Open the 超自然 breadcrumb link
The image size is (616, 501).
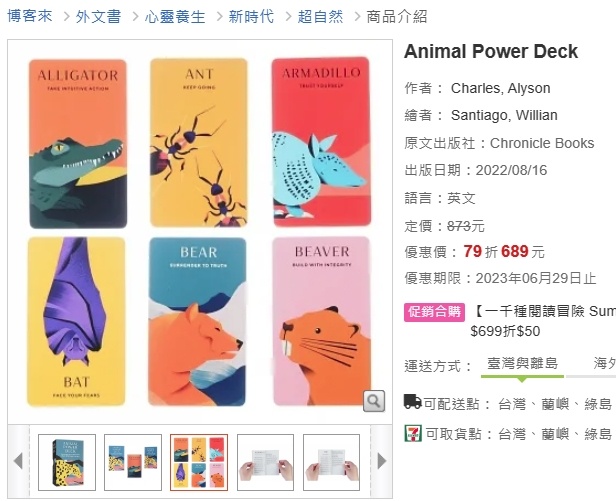[320, 17]
